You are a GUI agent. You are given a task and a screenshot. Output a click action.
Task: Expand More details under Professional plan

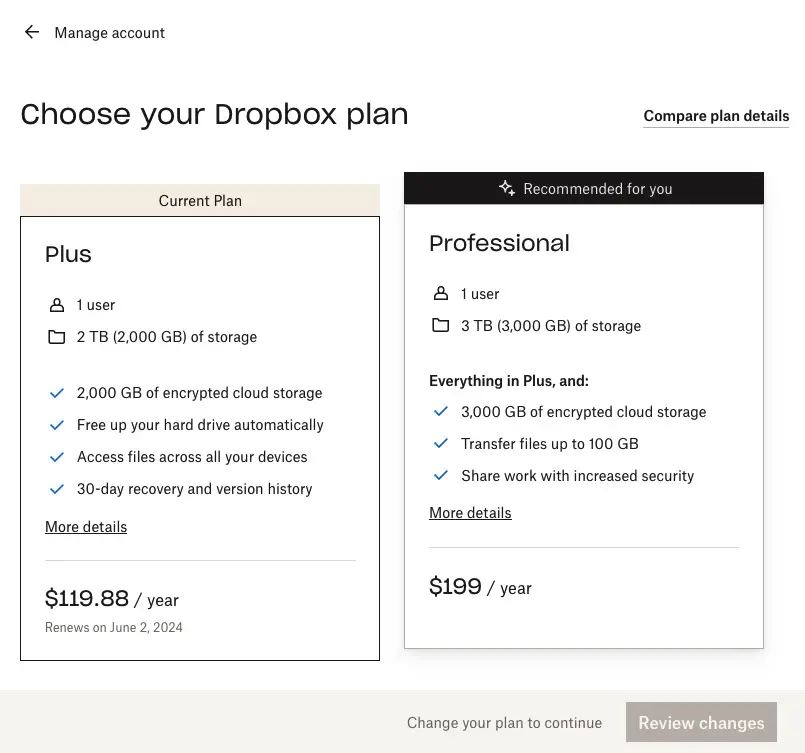coord(470,513)
